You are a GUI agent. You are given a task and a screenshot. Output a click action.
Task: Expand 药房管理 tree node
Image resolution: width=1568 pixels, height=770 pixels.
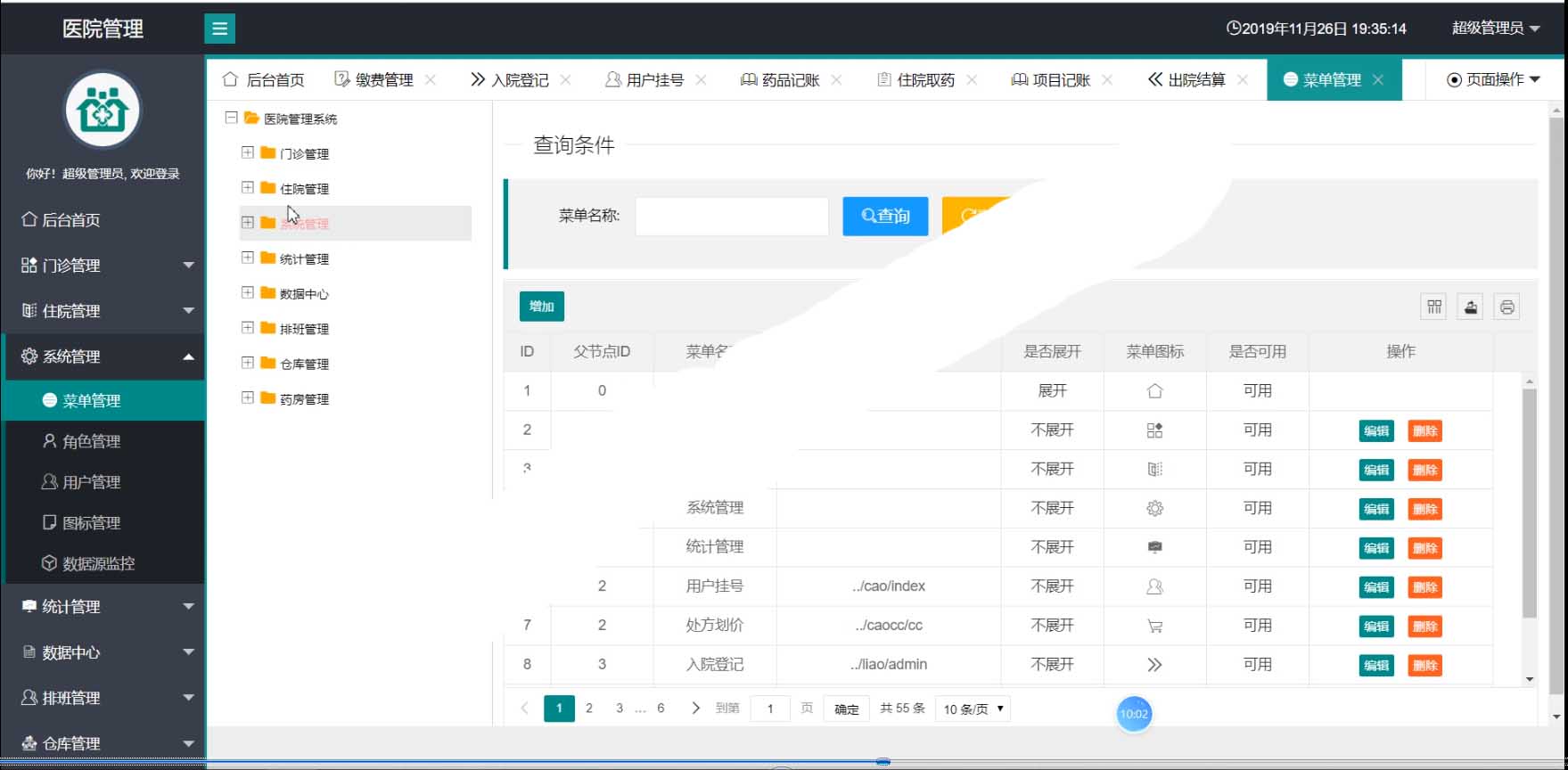pos(248,398)
